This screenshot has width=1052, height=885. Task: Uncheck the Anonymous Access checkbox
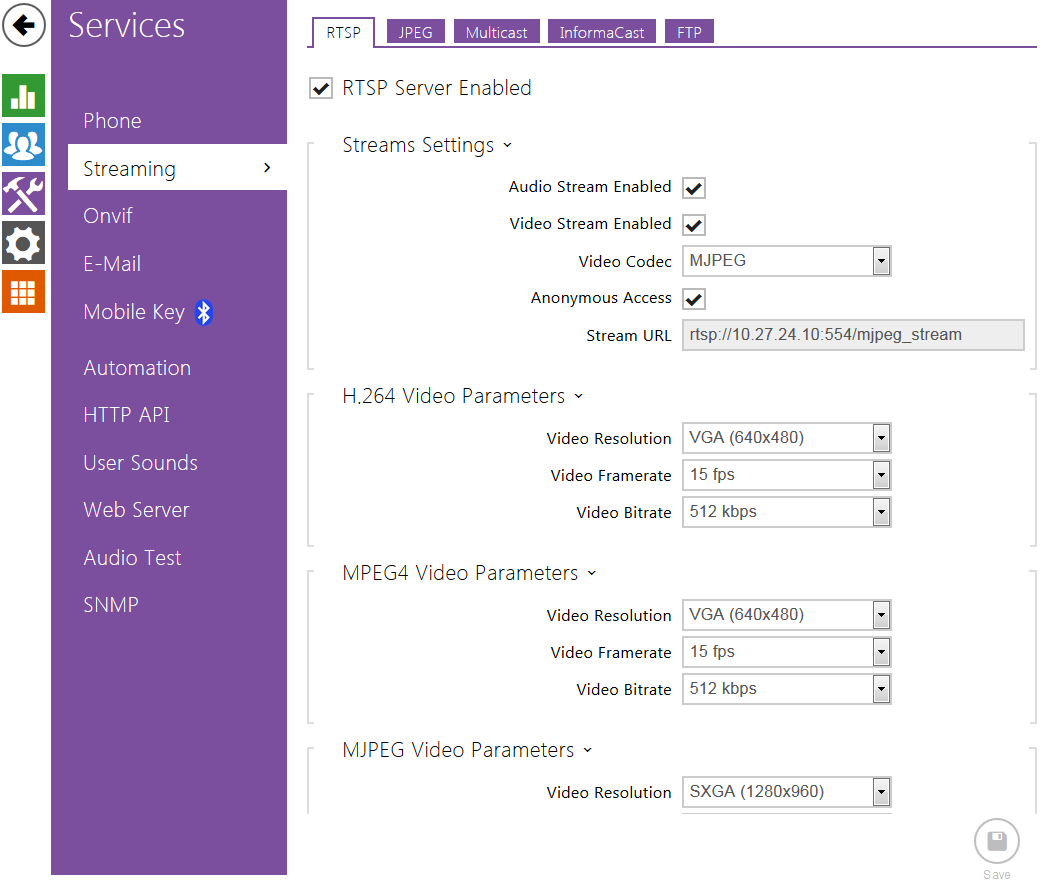(x=694, y=299)
